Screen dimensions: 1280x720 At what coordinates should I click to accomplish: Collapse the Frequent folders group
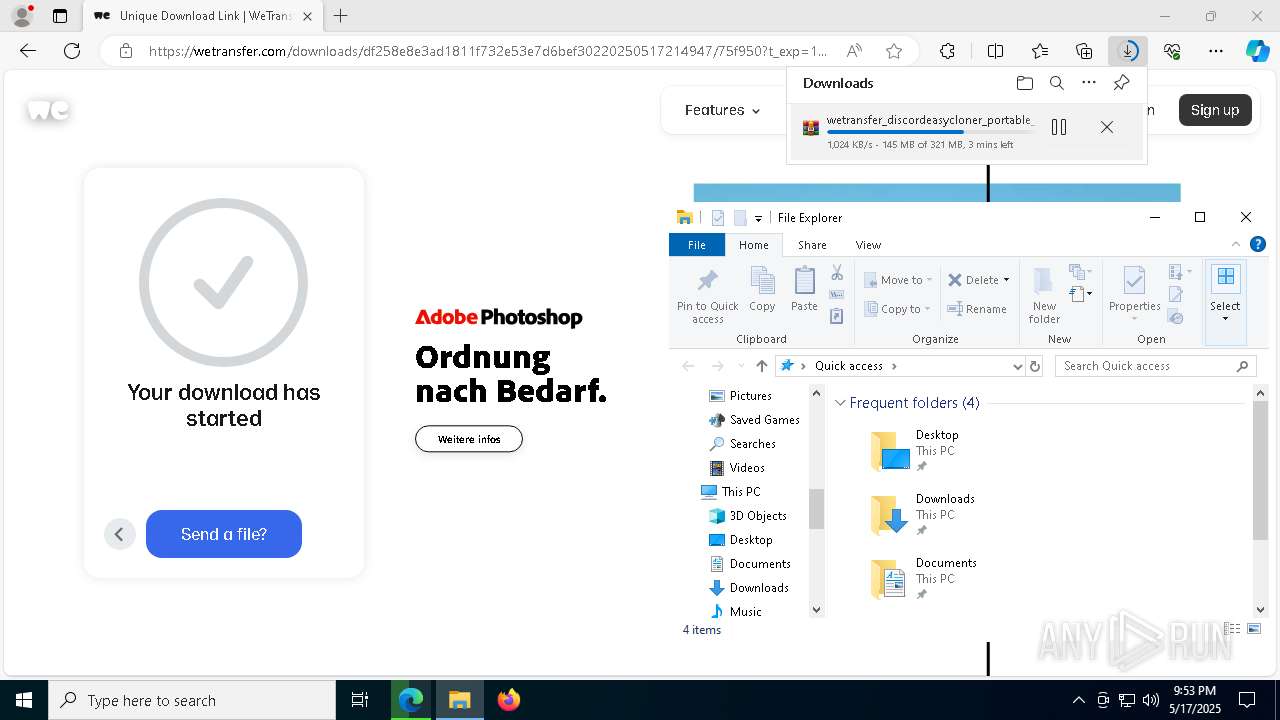840,403
